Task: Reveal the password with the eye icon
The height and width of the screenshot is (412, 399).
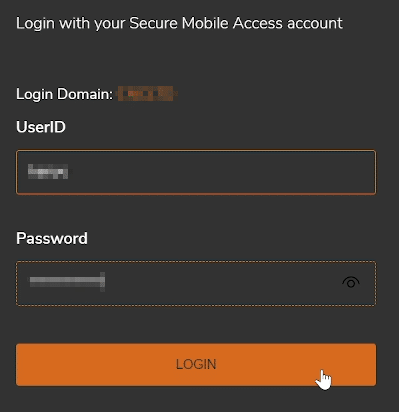Action: pyautogui.click(x=351, y=283)
